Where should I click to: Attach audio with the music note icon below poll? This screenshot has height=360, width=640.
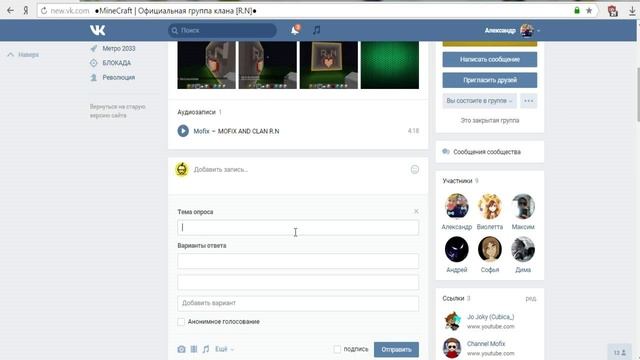(x=206, y=349)
